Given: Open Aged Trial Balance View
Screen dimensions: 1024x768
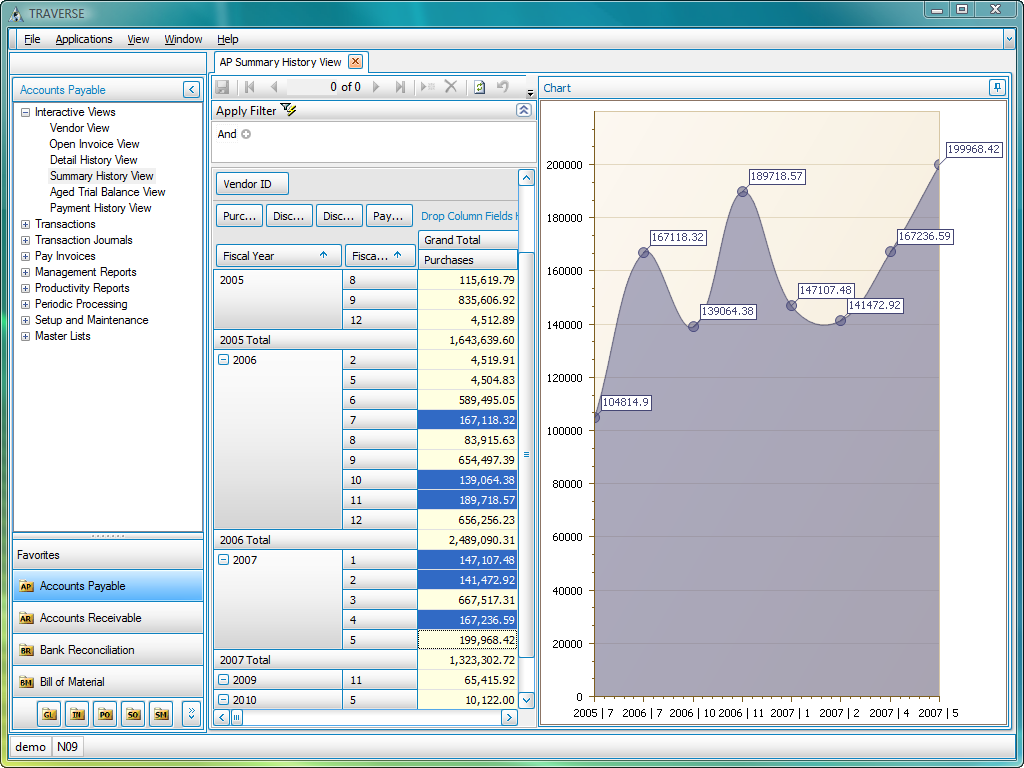Looking at the screenshot, I should tap(107, 192).
